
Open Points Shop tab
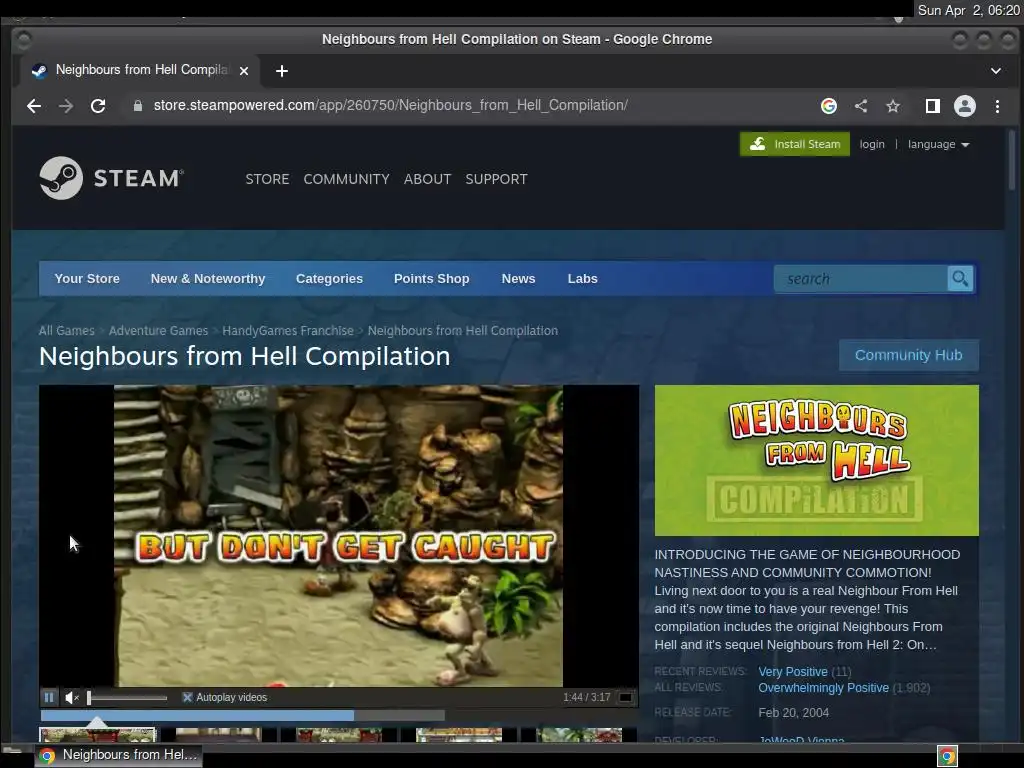[x=432, y=279]
